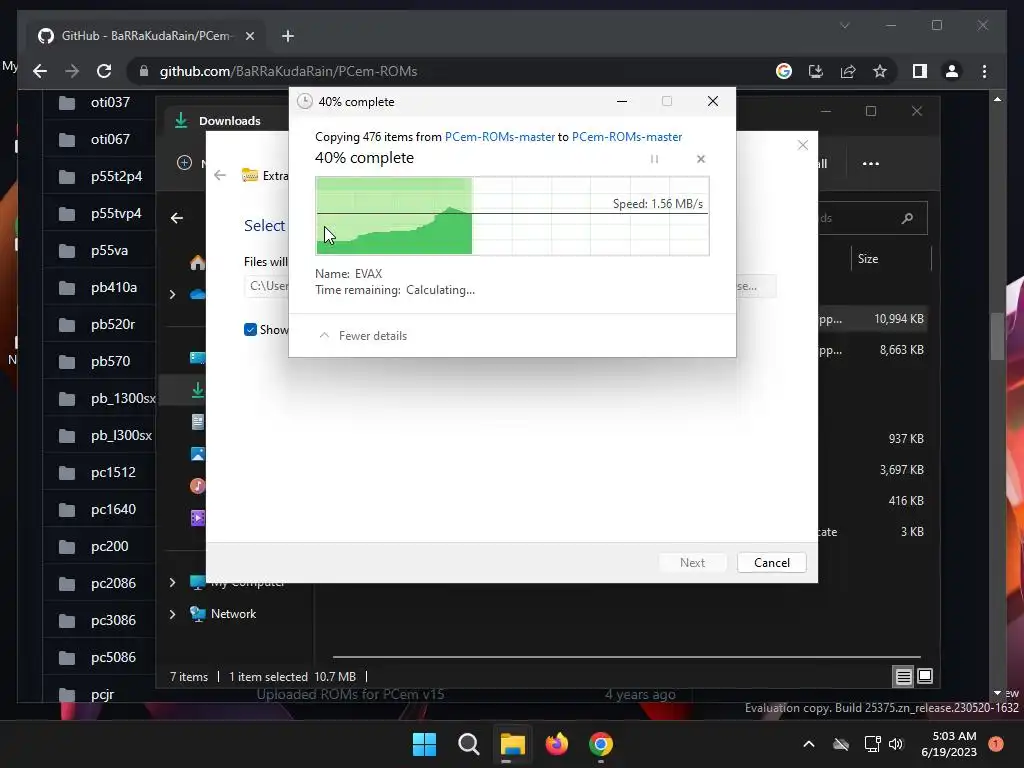Switch Explorer to details view
Image resolution: width=1024 pixels, height=768 pixels.
pyautogui.click(x=903, y=677)
